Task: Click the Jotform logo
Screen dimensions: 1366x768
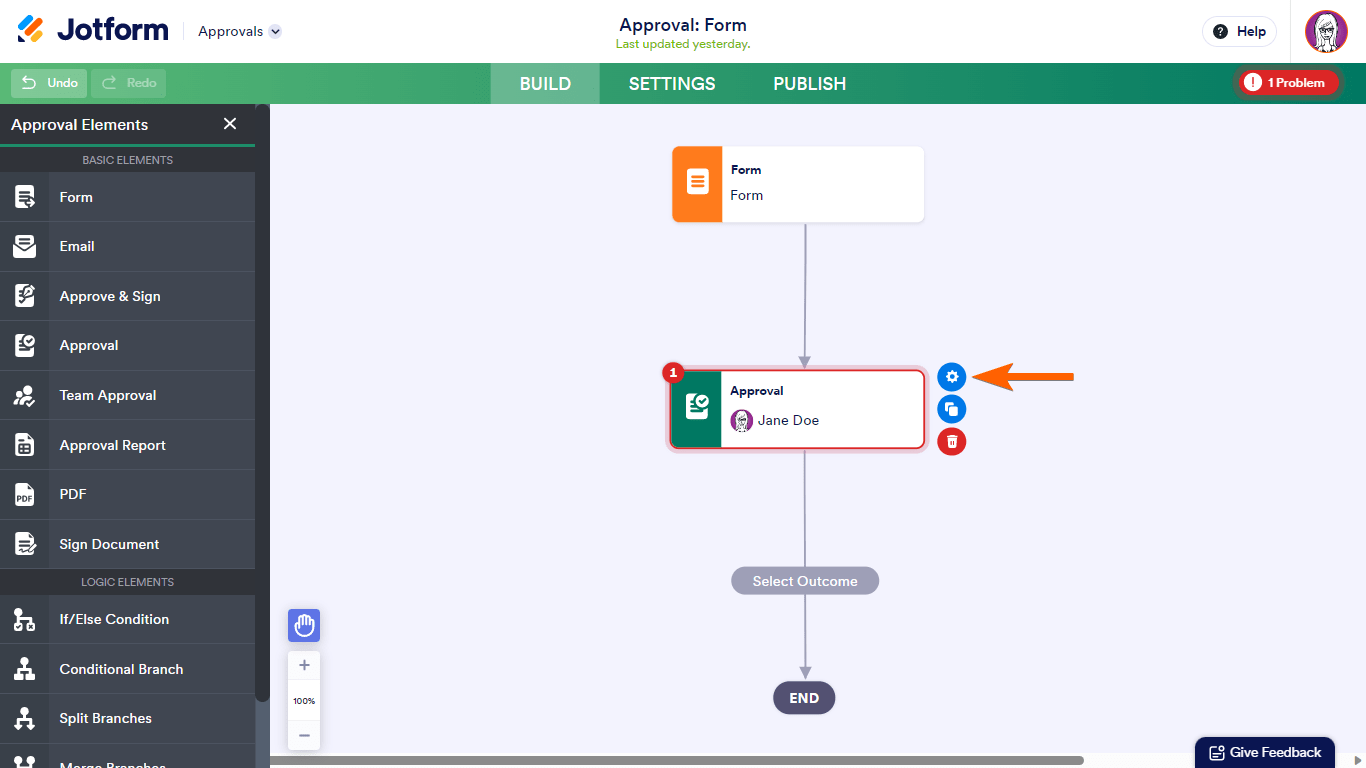Action: point(93,30)
